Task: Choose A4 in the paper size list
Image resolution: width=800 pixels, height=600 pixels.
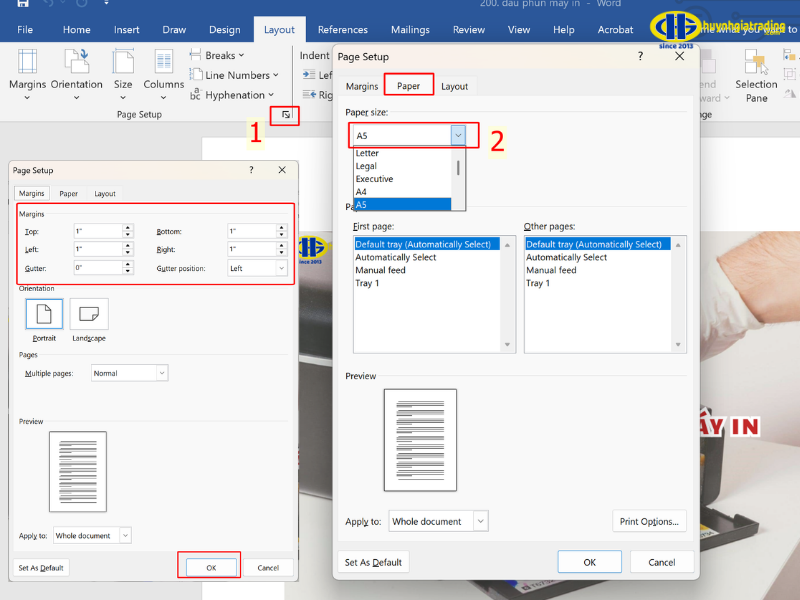Action: [362, 192]
